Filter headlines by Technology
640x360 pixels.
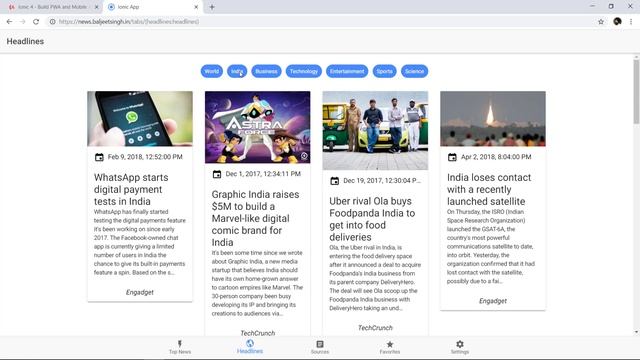[x=304, y=71]
